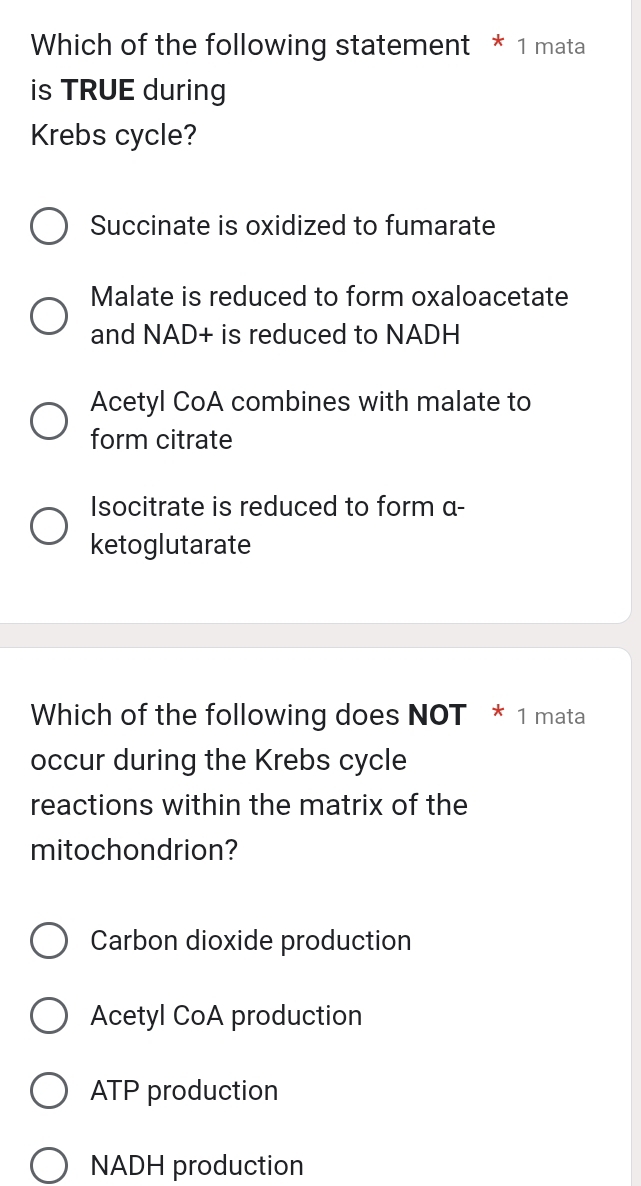The image size is (641, 1186).
Task: Select the 'Succinate is oxidized to fumarate' option
Action: 49,226
